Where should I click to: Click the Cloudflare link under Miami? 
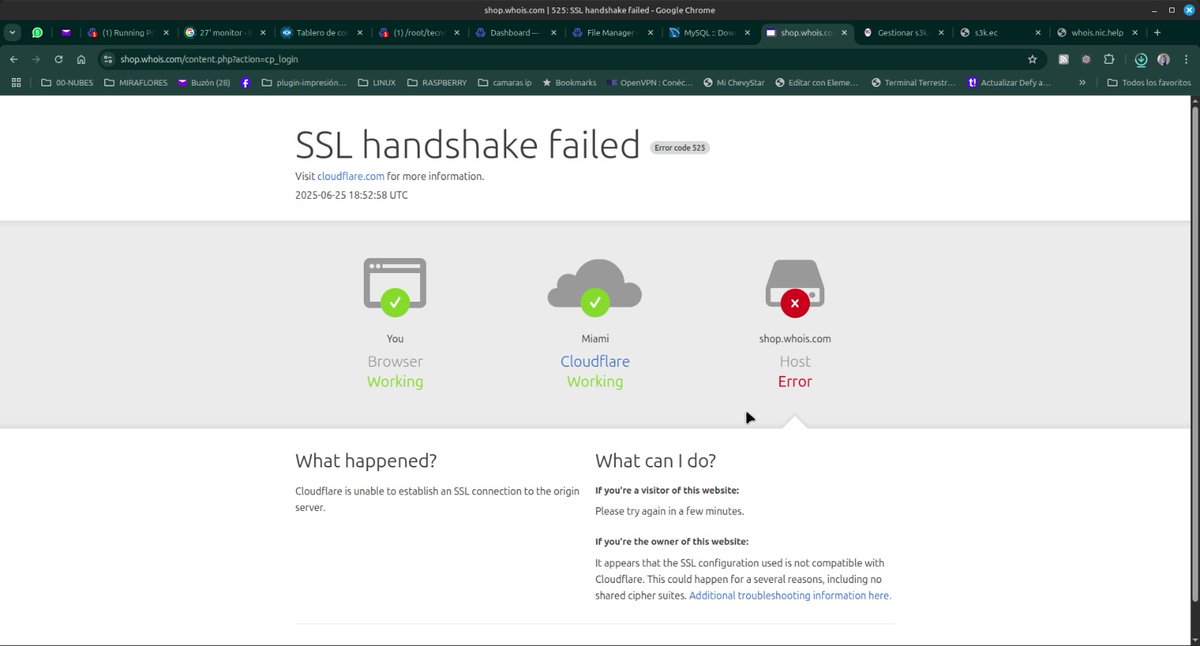coord(595,361)
